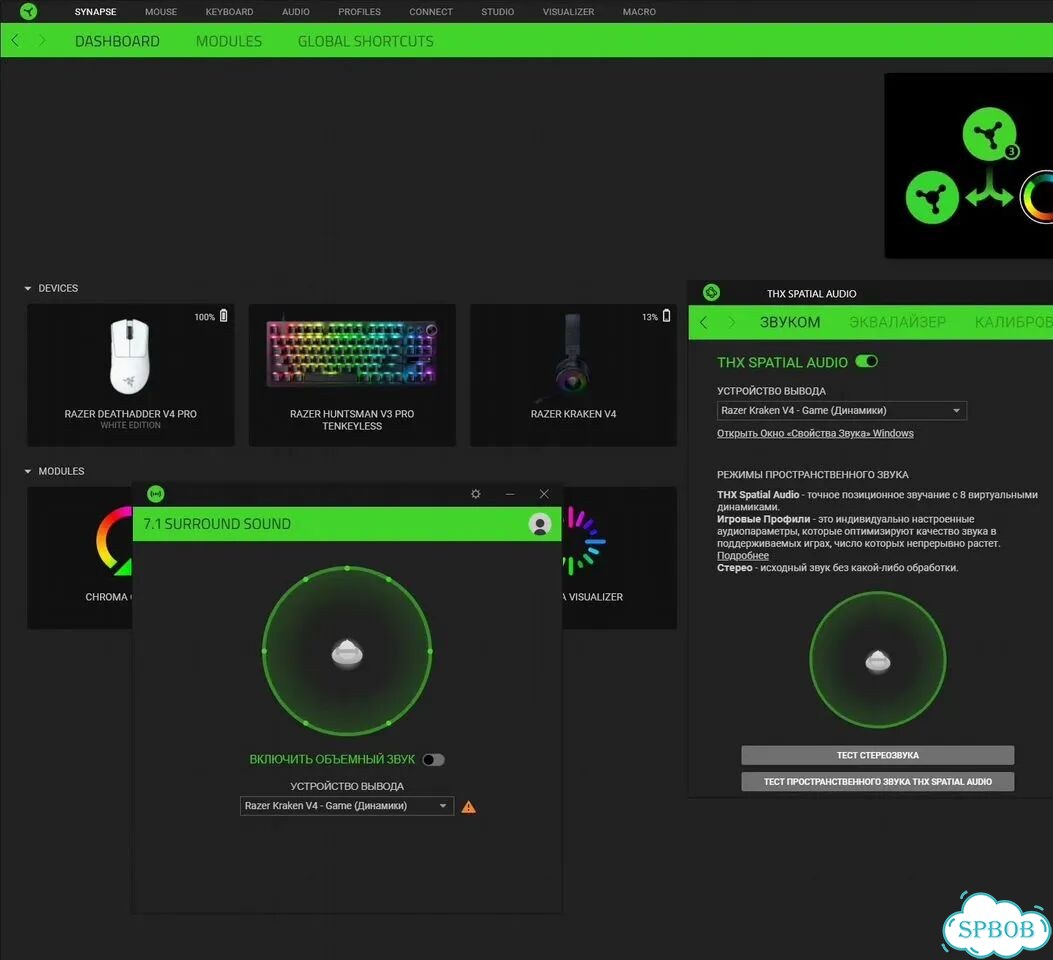Open the Chroma Visualizer module tile
1053x960 pixels.
[619, 557]
